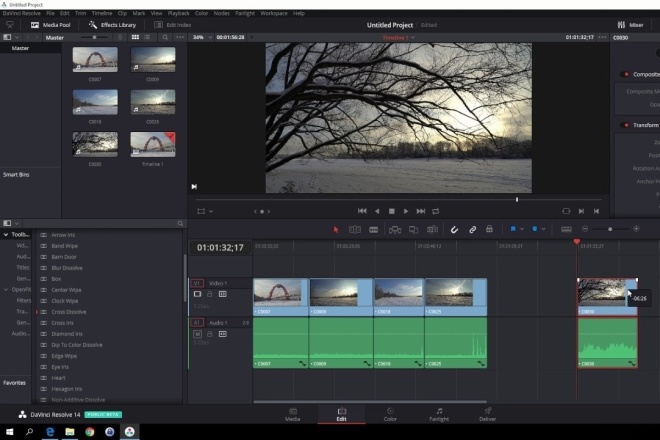
Task: Click the blue marker icon
Action: (x=535, y=229)
